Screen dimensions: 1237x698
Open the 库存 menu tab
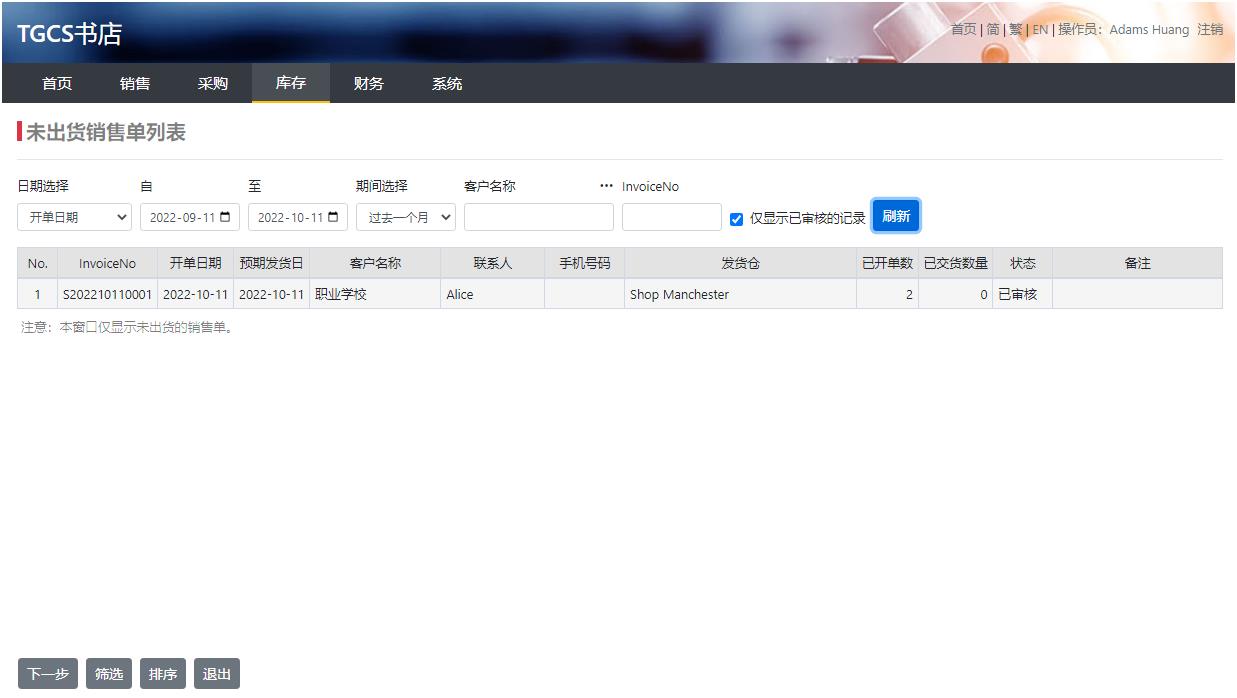(290, 84)
